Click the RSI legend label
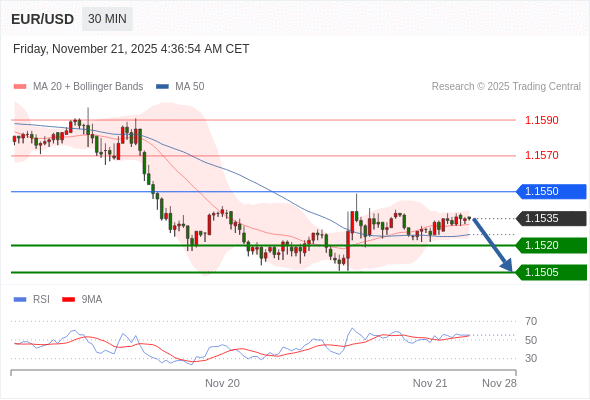The width and height of the screenshot is (590, 400). click(x=41, y=300)
